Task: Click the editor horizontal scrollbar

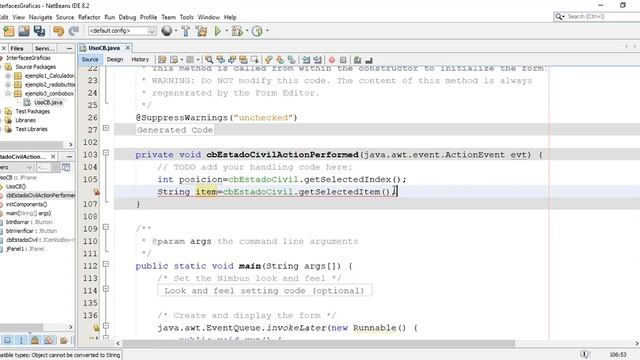Action: pos(318,344)
